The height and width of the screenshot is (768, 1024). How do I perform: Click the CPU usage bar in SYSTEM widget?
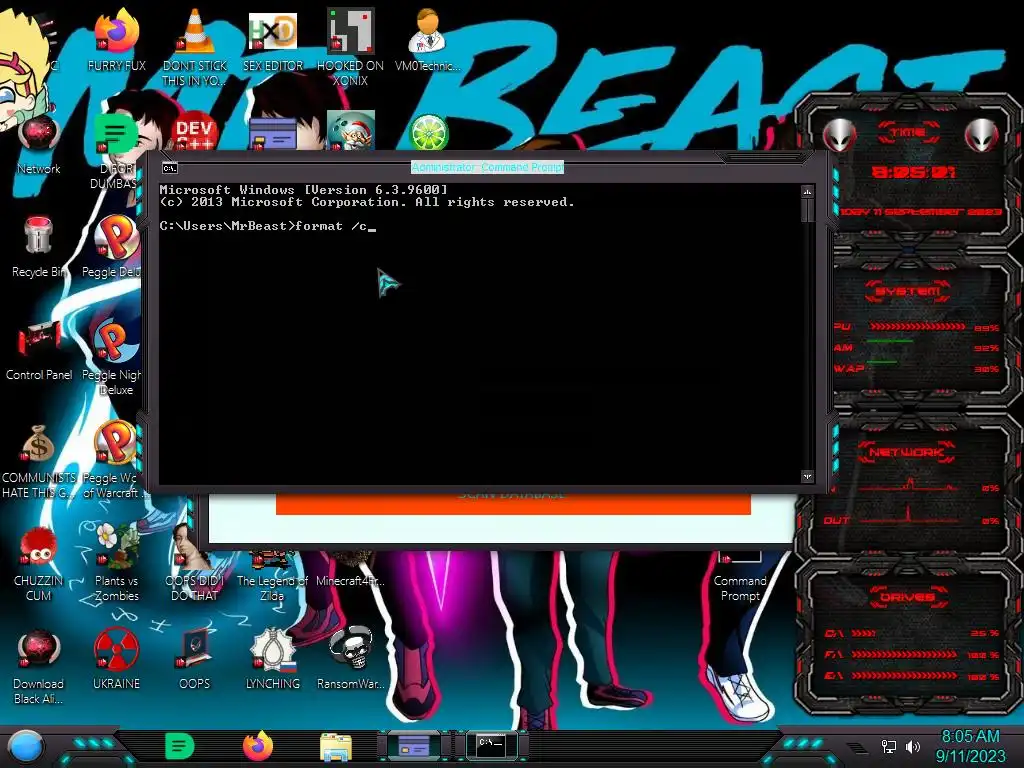pos(917,327)
